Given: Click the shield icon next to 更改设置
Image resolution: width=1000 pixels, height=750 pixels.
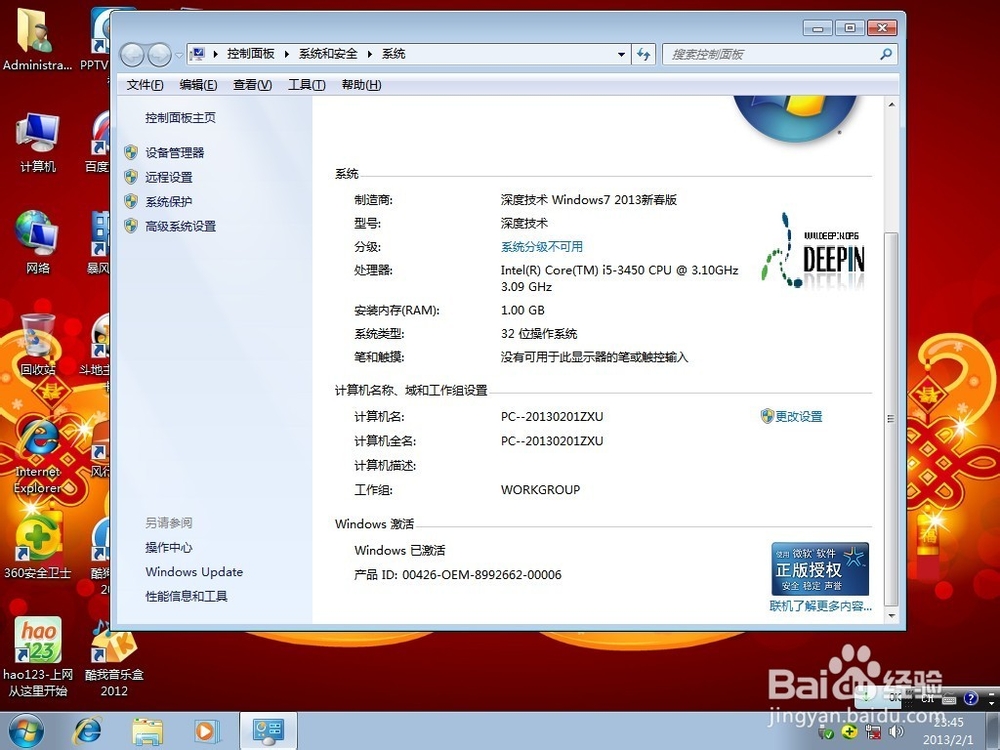Looking at the screenshot, I should click(767, 416).
